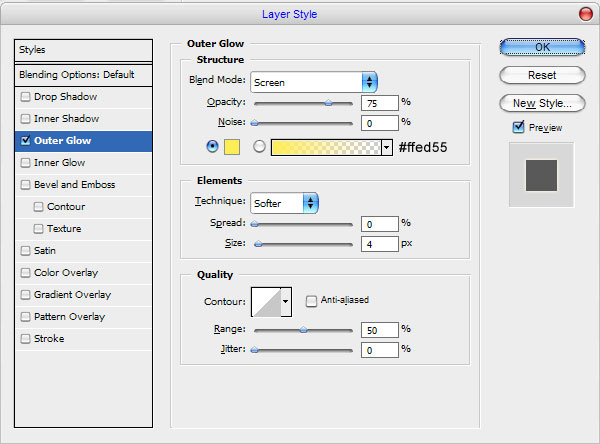
Task: Click the layer style preview thumbnail
Action: pyautogui.click(x=540, y=175)
